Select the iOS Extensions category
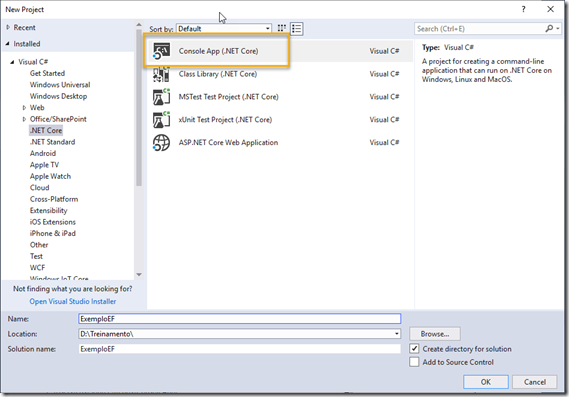 click(53, 222)
